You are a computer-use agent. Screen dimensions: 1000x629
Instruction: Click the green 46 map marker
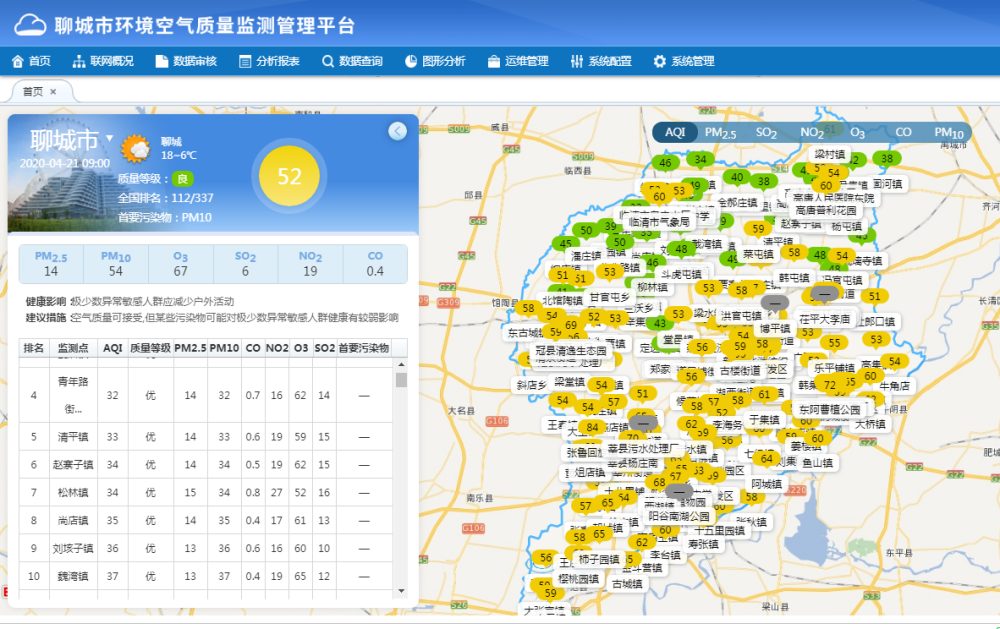(665, 163)
